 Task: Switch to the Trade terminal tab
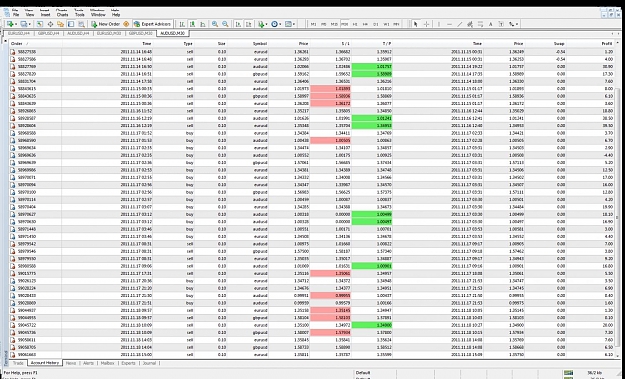pos(18,363)
